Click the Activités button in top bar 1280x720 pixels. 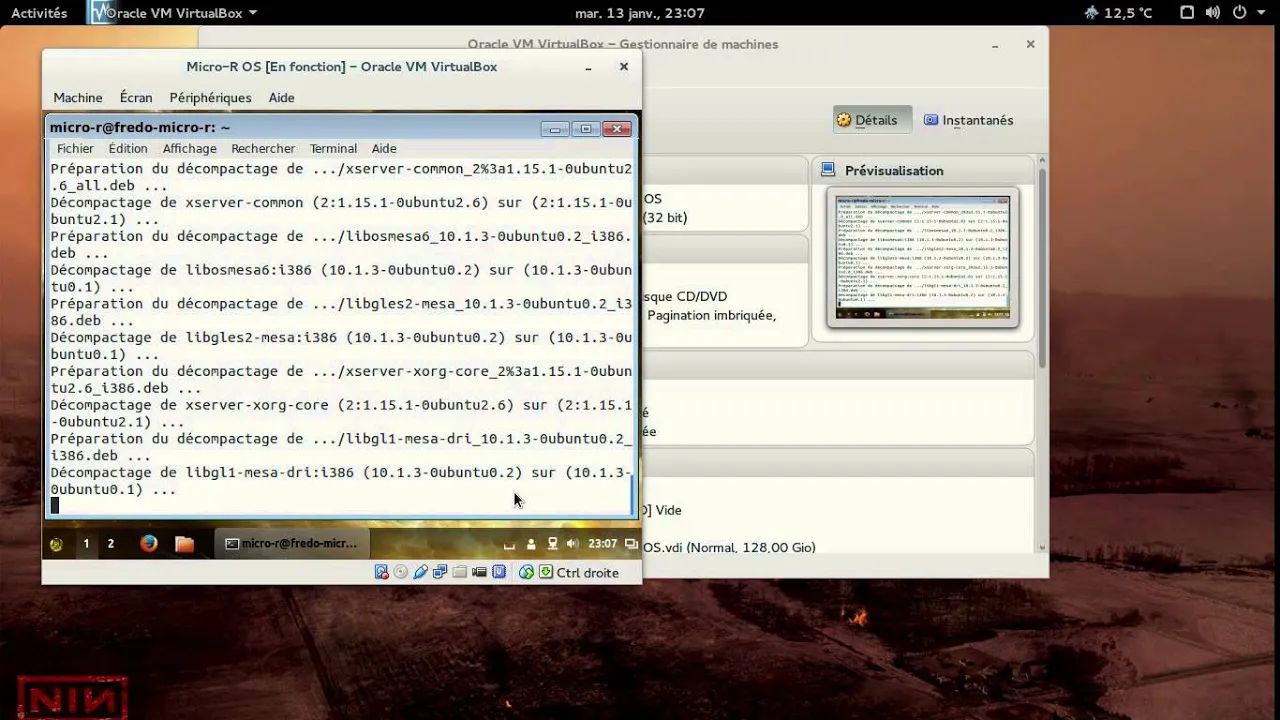(39, 13)
